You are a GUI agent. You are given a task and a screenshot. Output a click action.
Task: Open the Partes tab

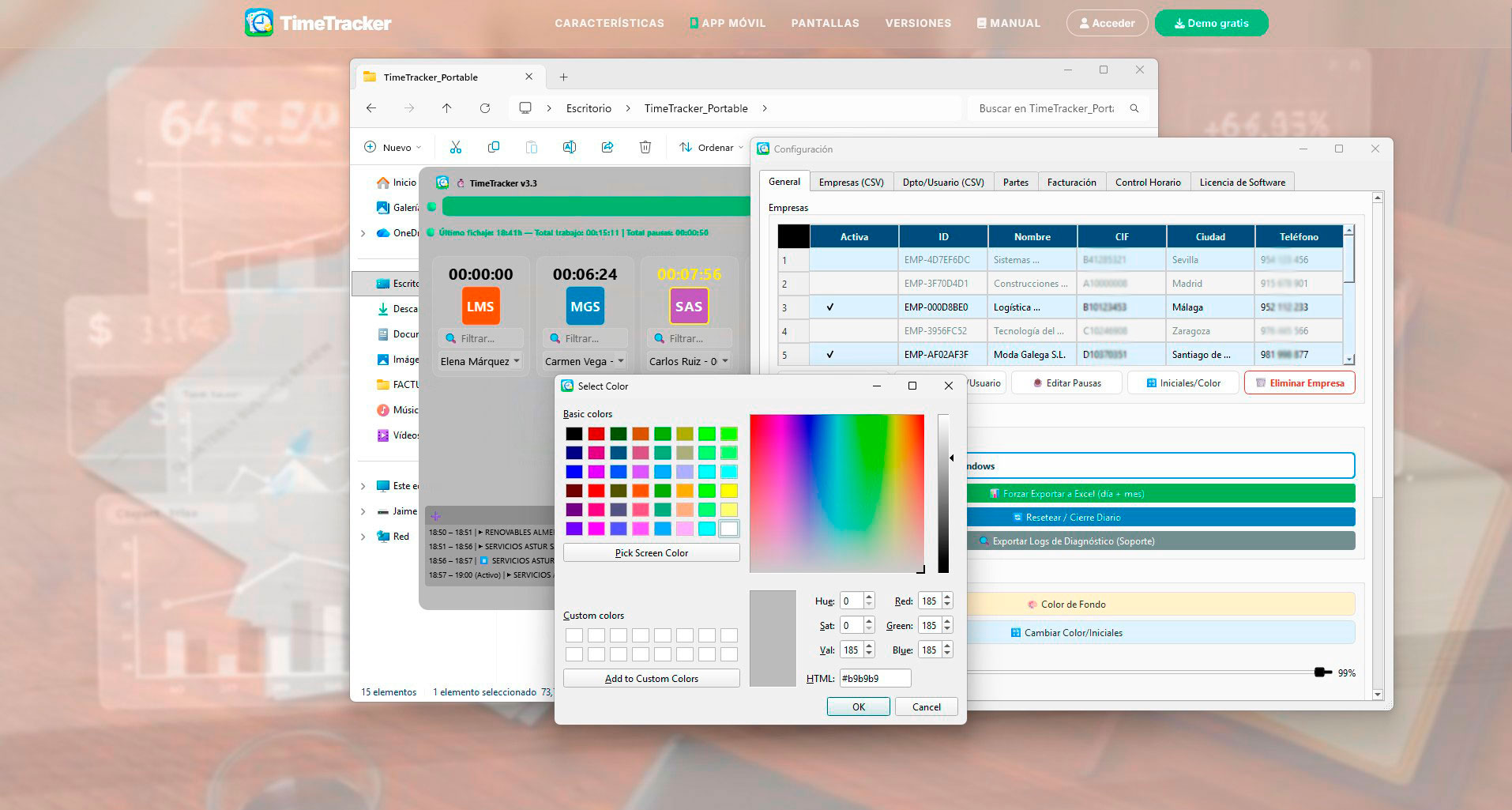coord(1015,182)
